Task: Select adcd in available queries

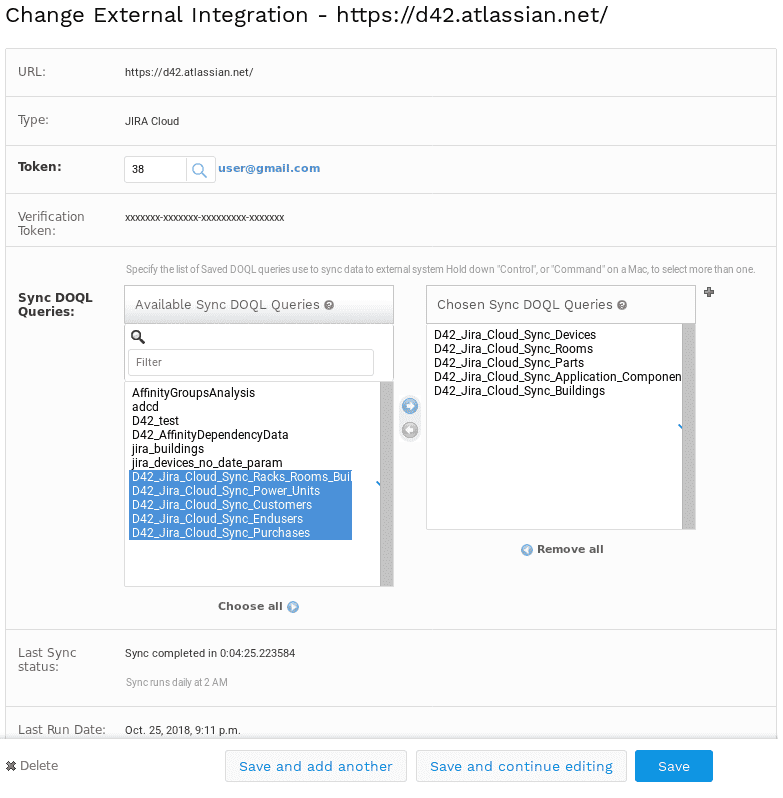Action: [146, 408]
